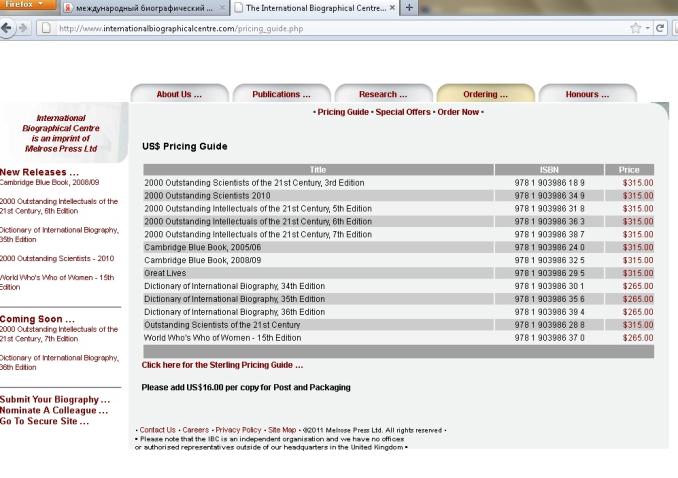Image resolution: width=678 pixels, height=478 pixels.
Task: Open a new tab with plus button
Action: [x=409, y=8]
